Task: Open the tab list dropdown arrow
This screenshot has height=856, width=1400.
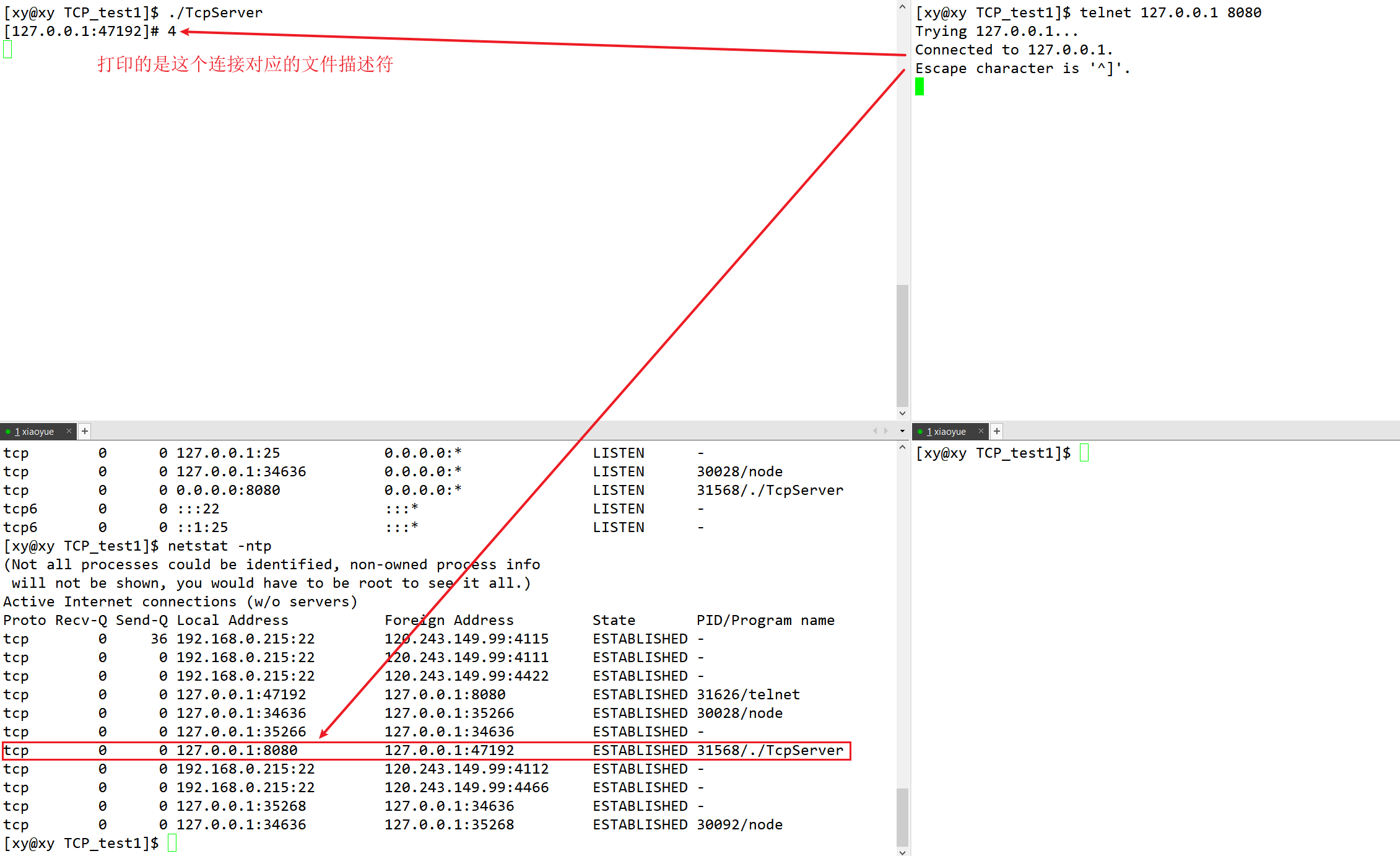Action: pyautogui.click(x=902, y=431)
